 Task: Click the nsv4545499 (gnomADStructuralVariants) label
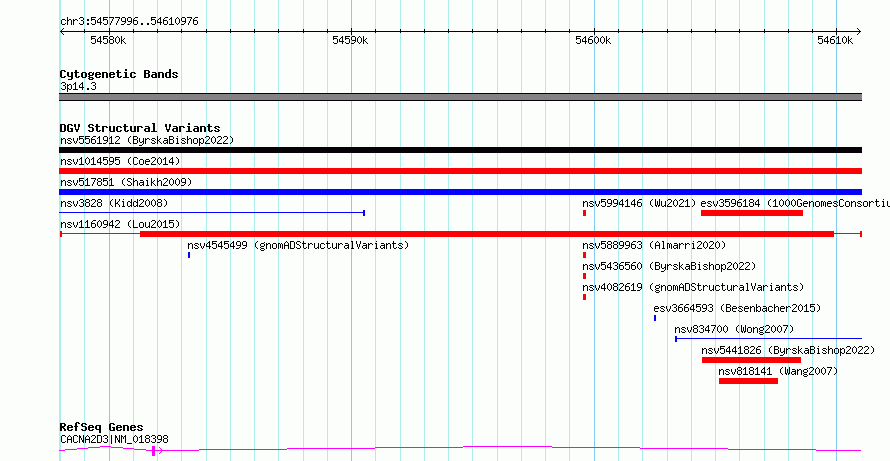(x=298, y=245)
